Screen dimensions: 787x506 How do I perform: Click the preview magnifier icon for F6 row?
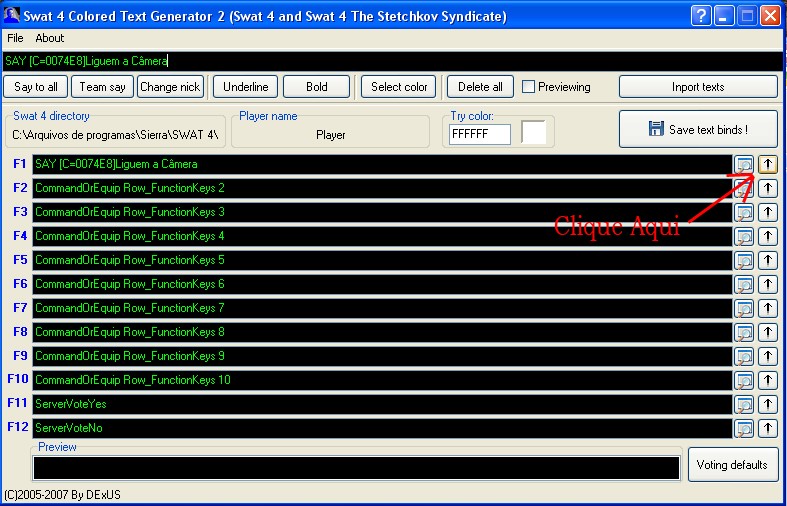pyautogui.click(x=744, y=284)
